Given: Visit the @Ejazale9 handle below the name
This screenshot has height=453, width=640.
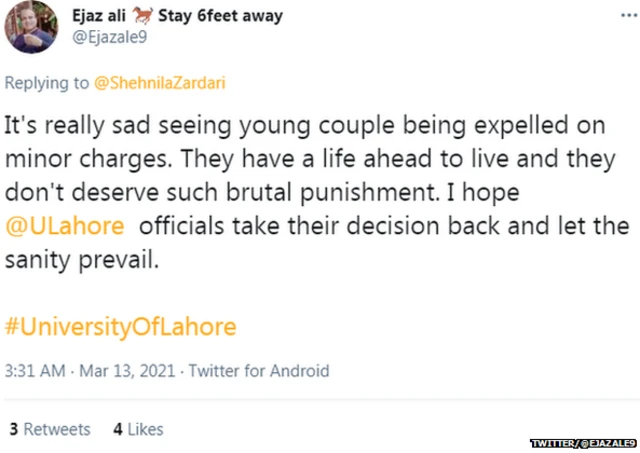Looking at the screenshot, I should pos(109,37).
